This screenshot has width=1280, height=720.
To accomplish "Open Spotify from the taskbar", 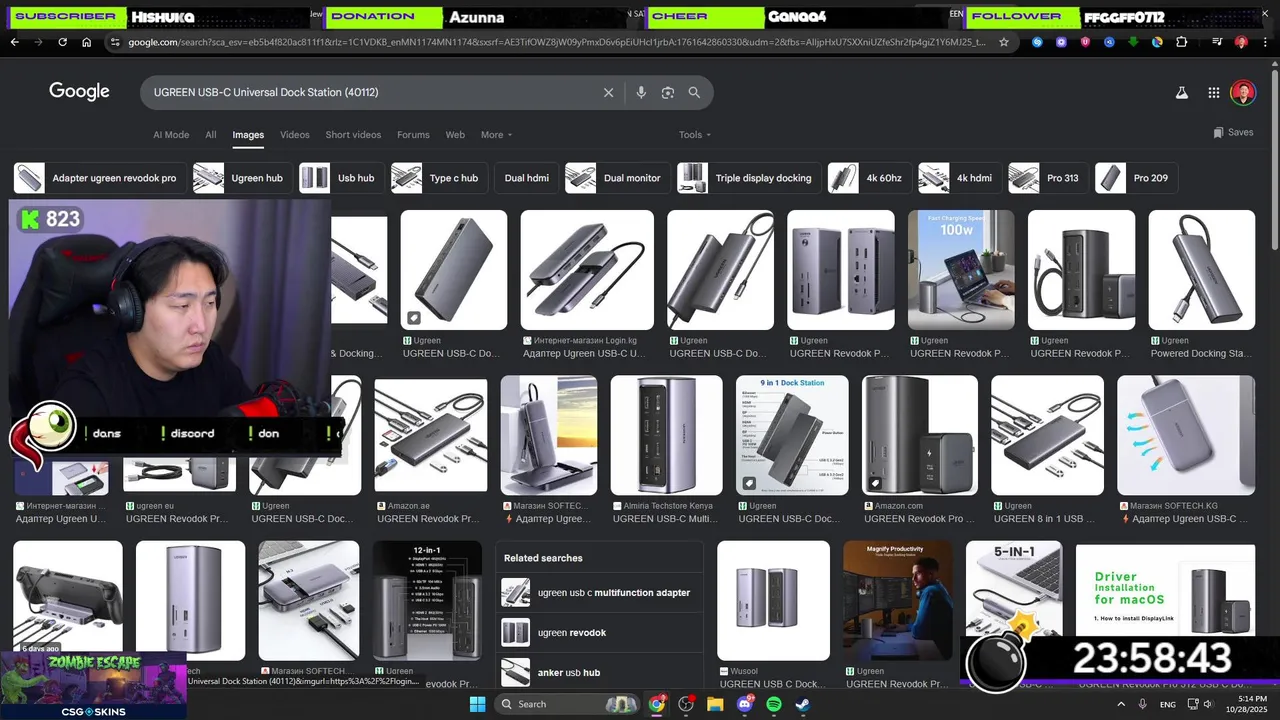I will pos(773,704).
